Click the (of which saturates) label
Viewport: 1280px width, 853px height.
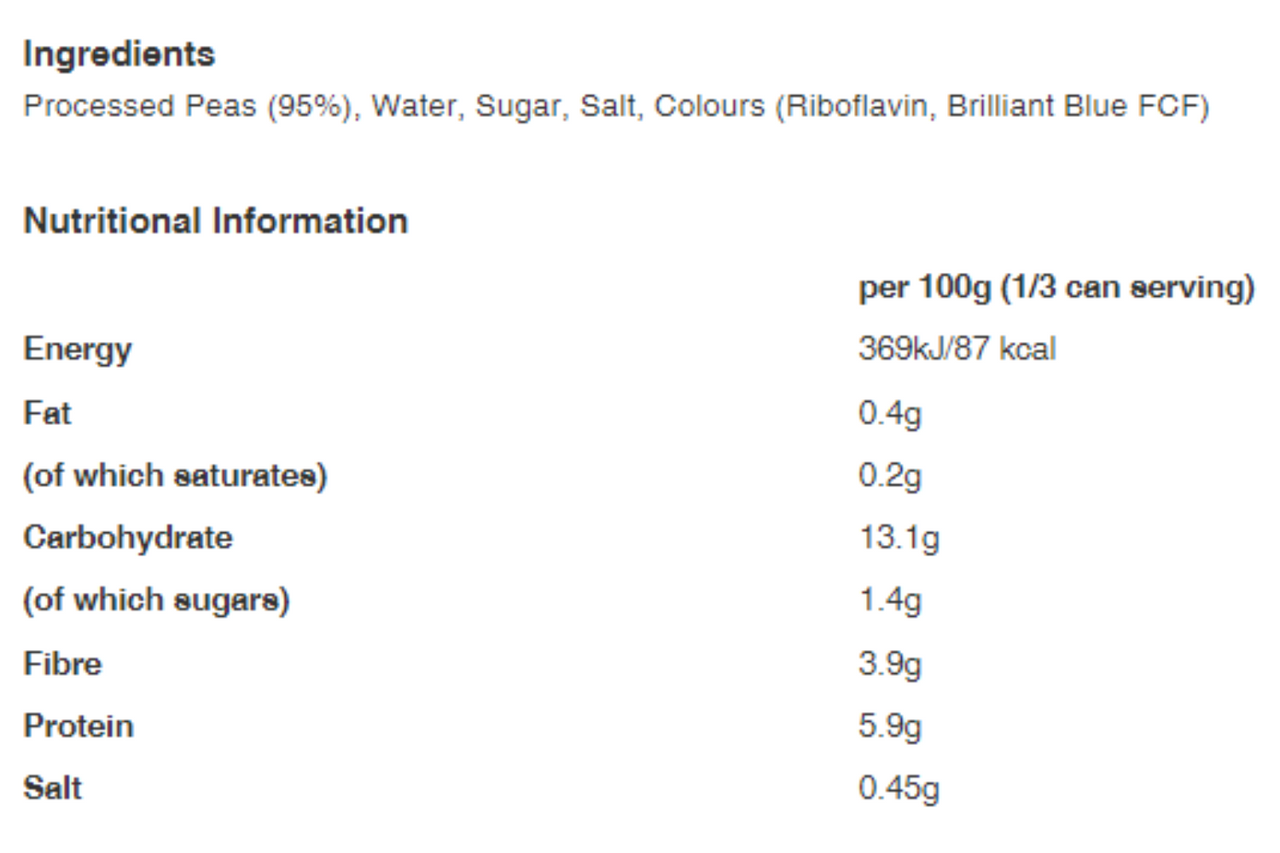click(x=175, y=476)
